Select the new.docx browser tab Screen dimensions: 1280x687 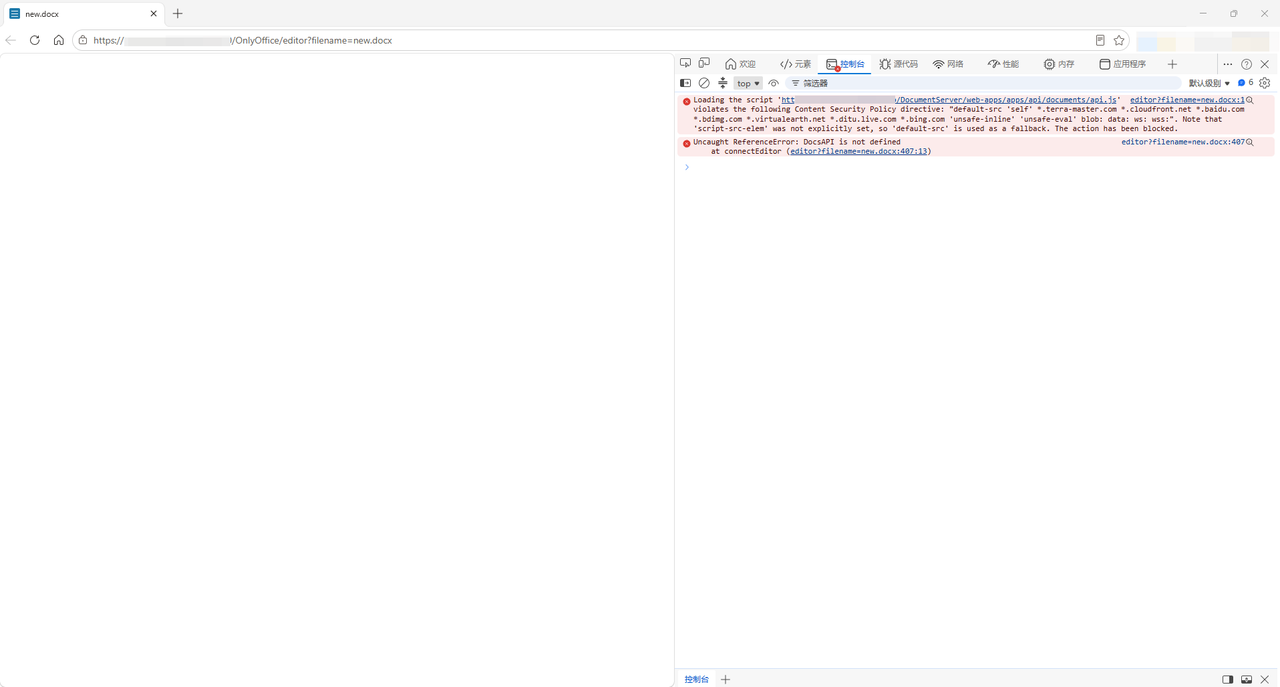[x=84, y=14]
